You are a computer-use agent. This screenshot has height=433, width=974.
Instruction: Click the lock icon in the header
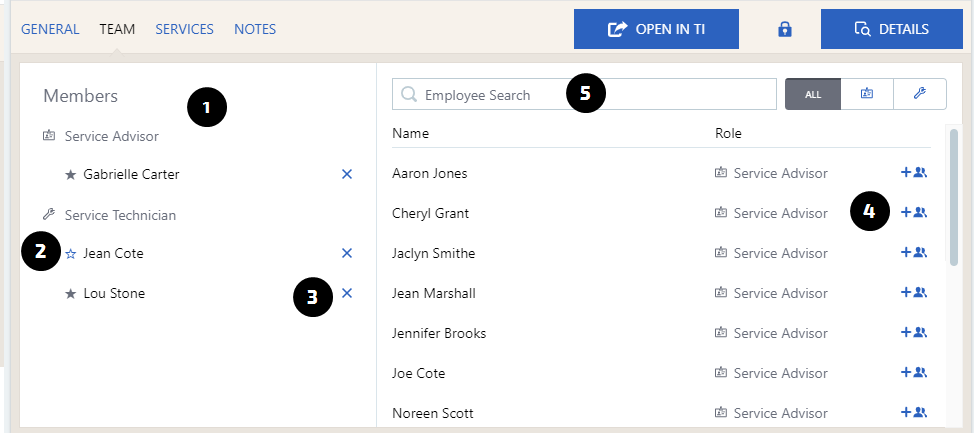785,29
